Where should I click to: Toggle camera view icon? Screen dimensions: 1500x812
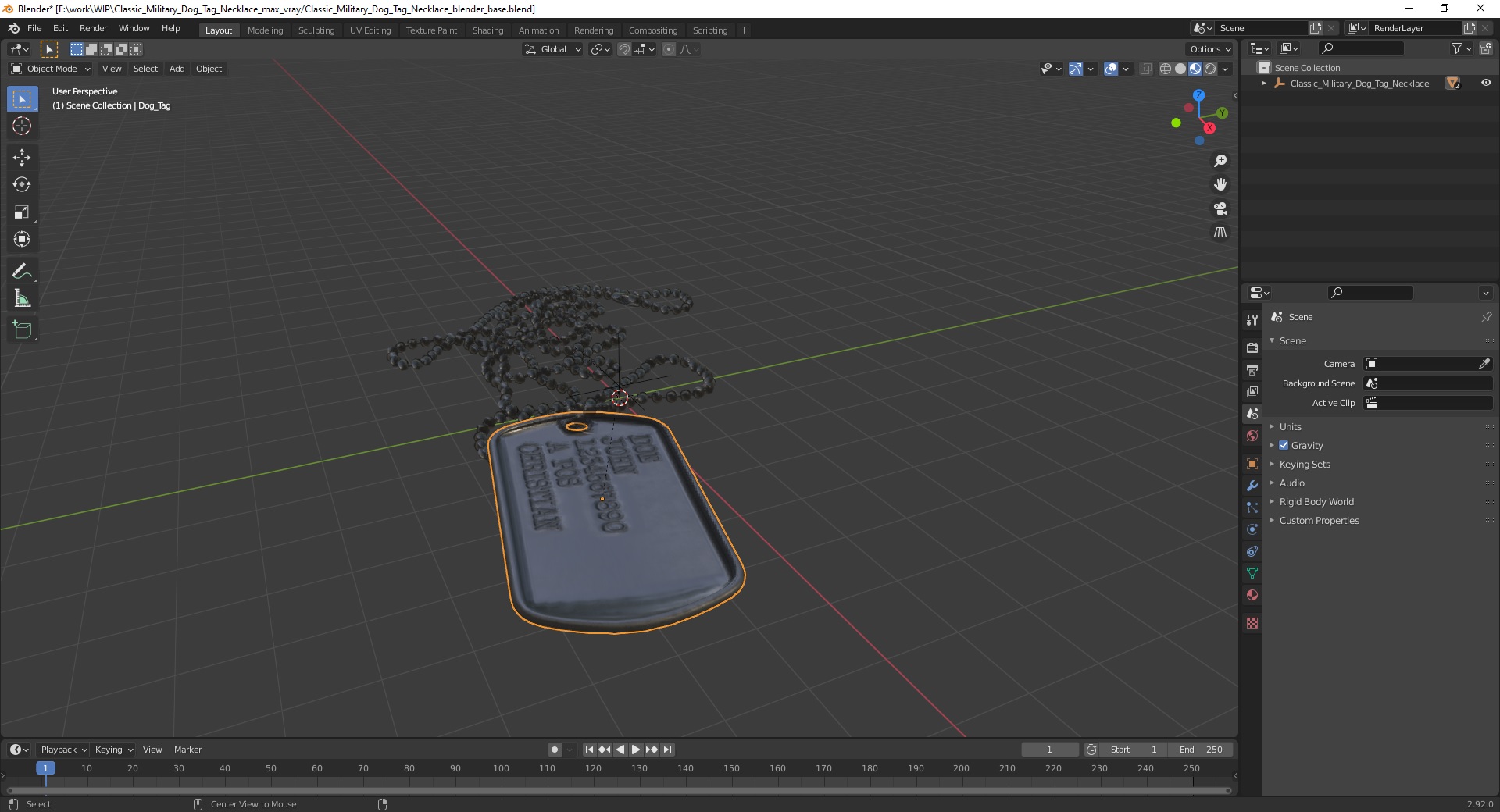click(1220, 209)
